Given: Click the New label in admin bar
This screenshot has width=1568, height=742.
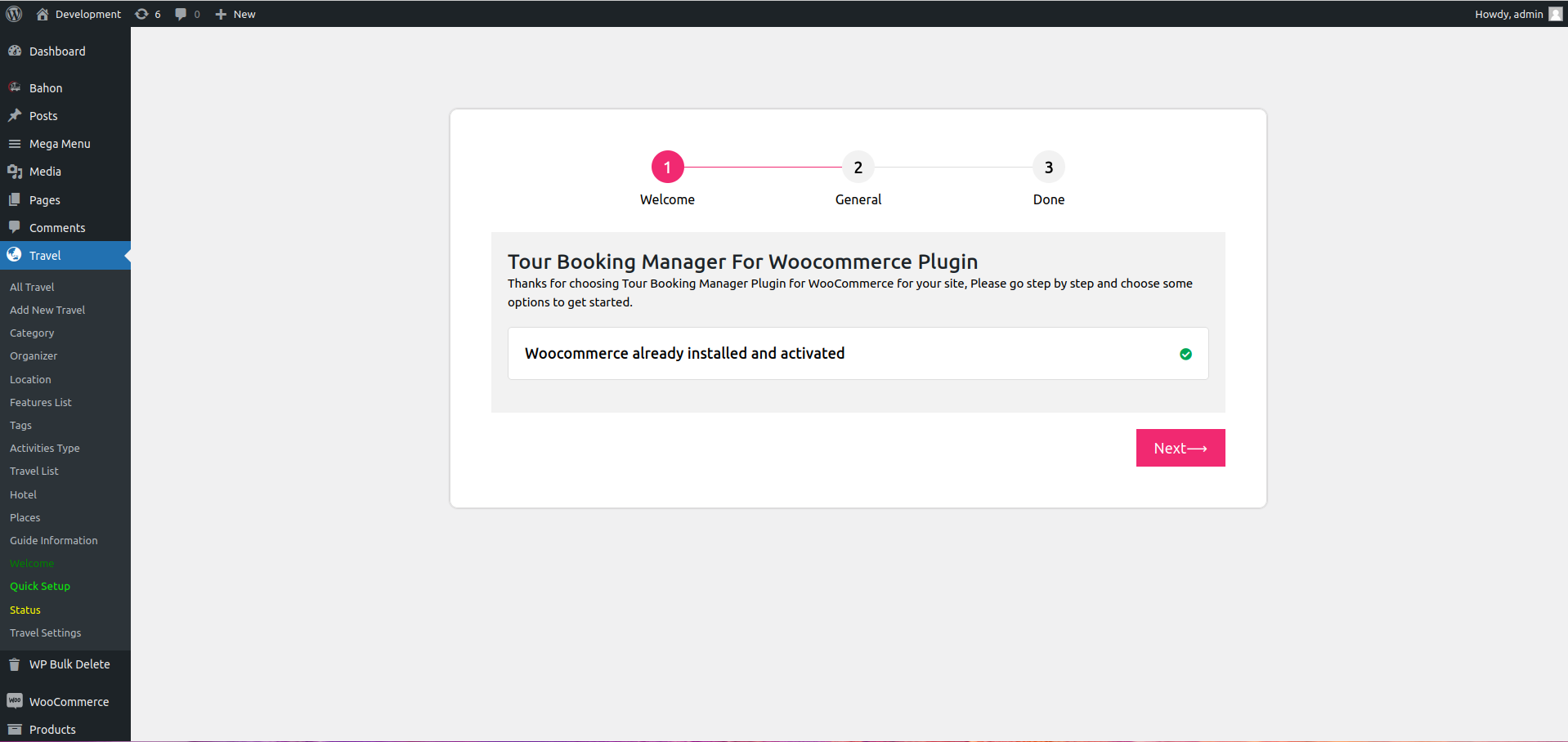Looking at the screenshot, I should (x=244, y=14).
